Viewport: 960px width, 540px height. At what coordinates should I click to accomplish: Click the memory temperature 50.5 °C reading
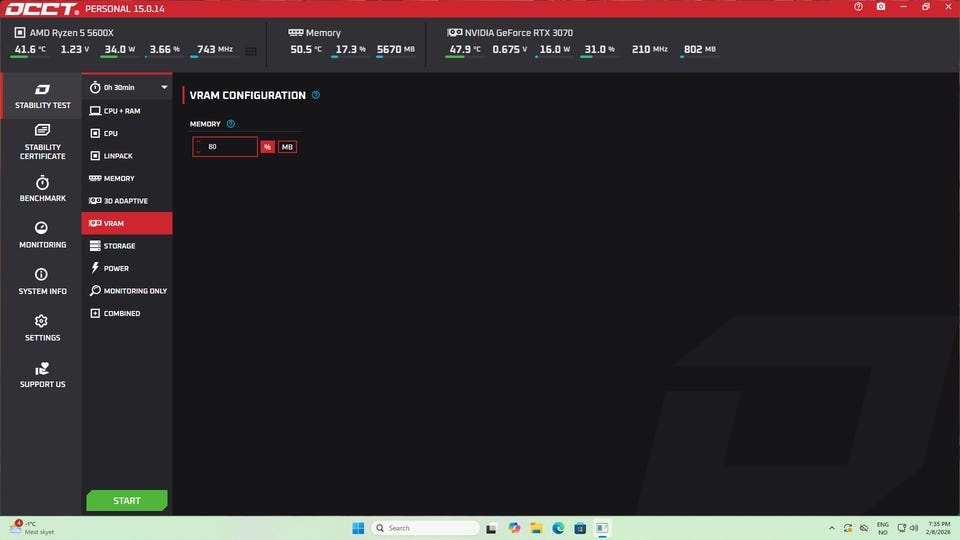coord(306,50)
